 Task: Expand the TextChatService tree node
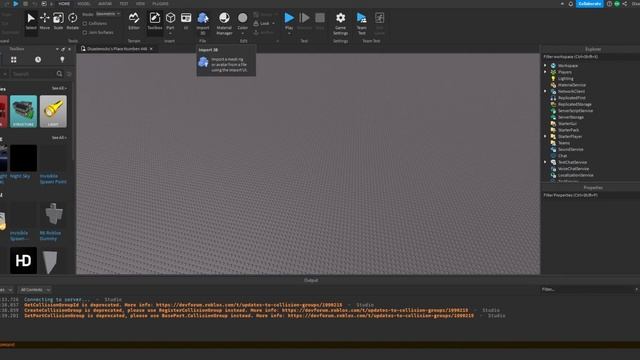click(x=545, y=162)
